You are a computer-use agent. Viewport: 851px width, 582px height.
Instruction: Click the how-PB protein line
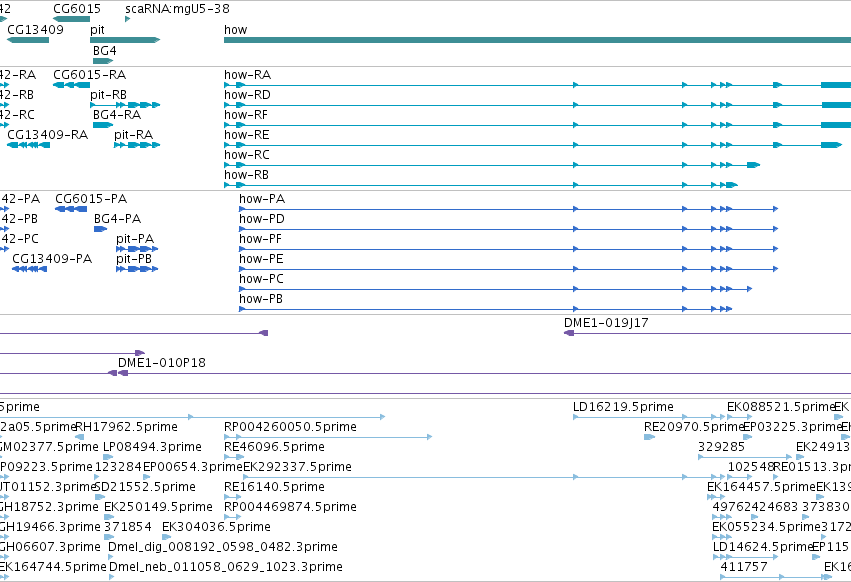(486, 309)
